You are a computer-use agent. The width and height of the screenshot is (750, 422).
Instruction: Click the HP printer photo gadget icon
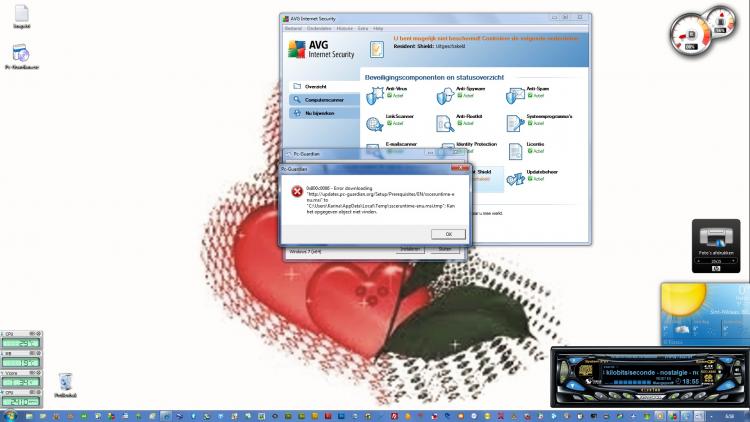point(716,237)
